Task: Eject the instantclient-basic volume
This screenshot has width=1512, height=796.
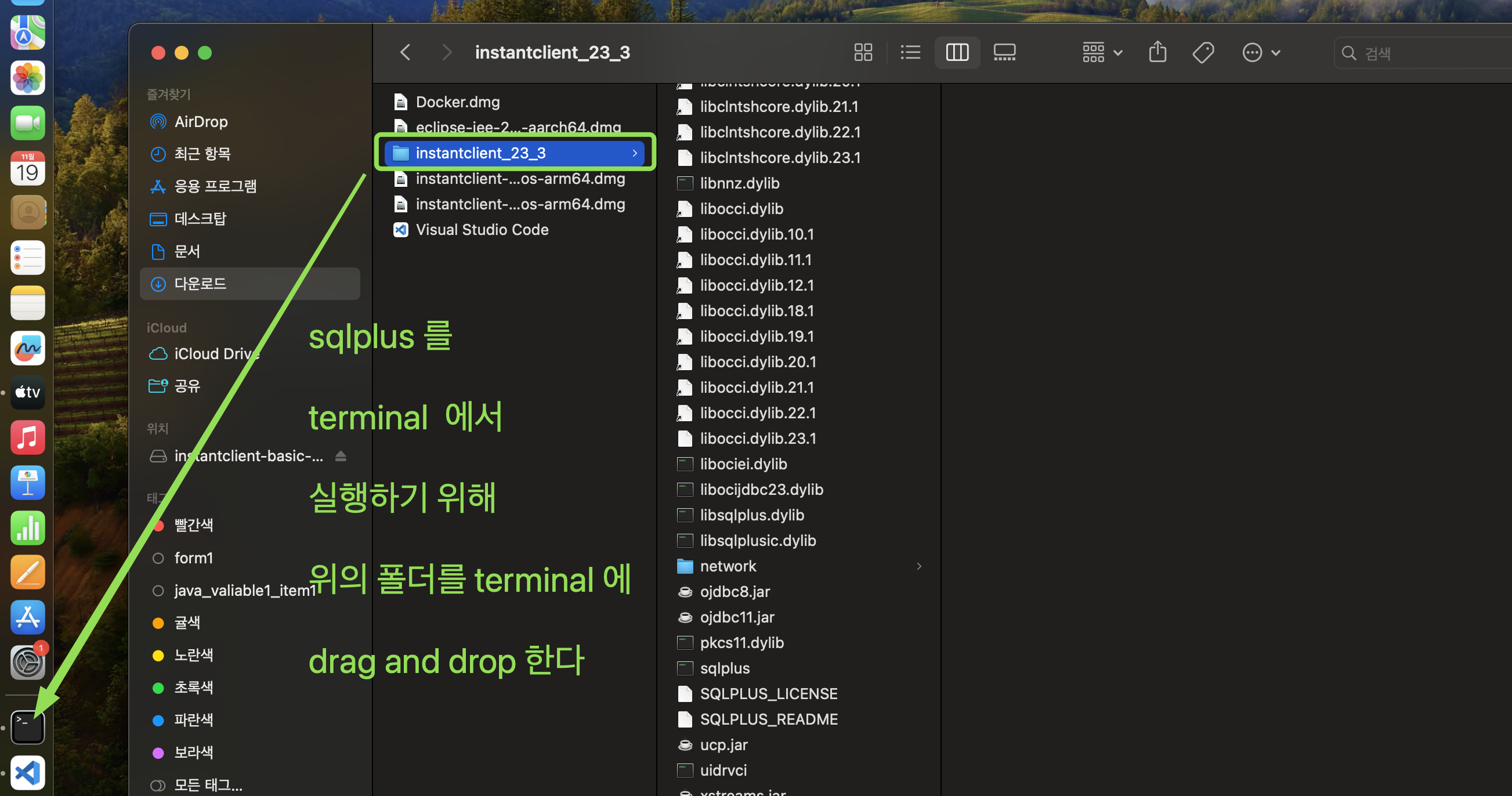Action: 341,456
